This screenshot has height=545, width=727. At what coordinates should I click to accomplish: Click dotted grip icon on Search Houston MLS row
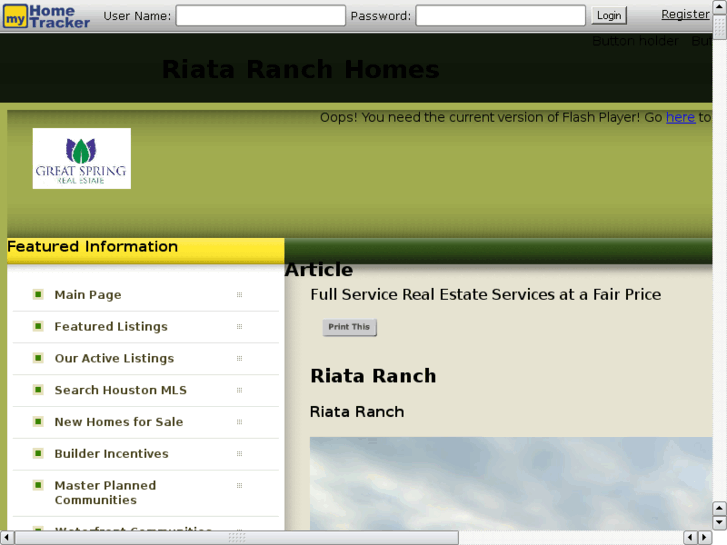[239, 390]
